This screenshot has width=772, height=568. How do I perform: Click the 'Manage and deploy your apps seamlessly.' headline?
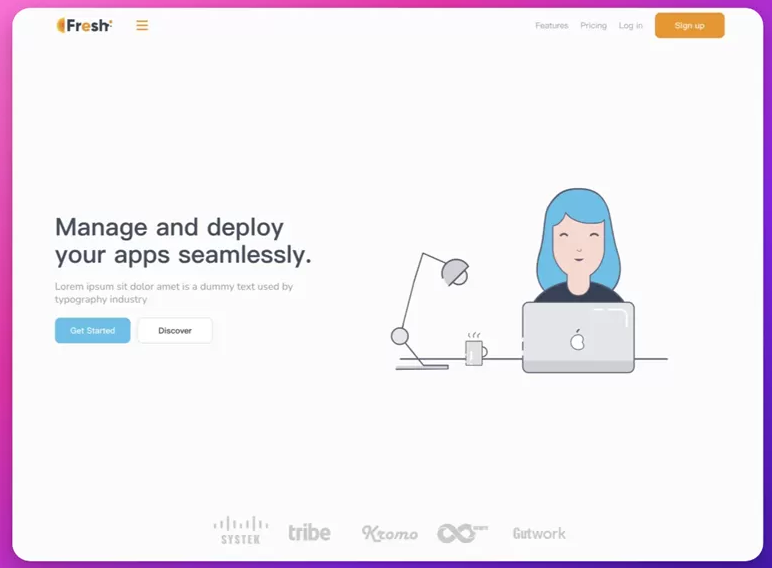[x=183, y=241]
